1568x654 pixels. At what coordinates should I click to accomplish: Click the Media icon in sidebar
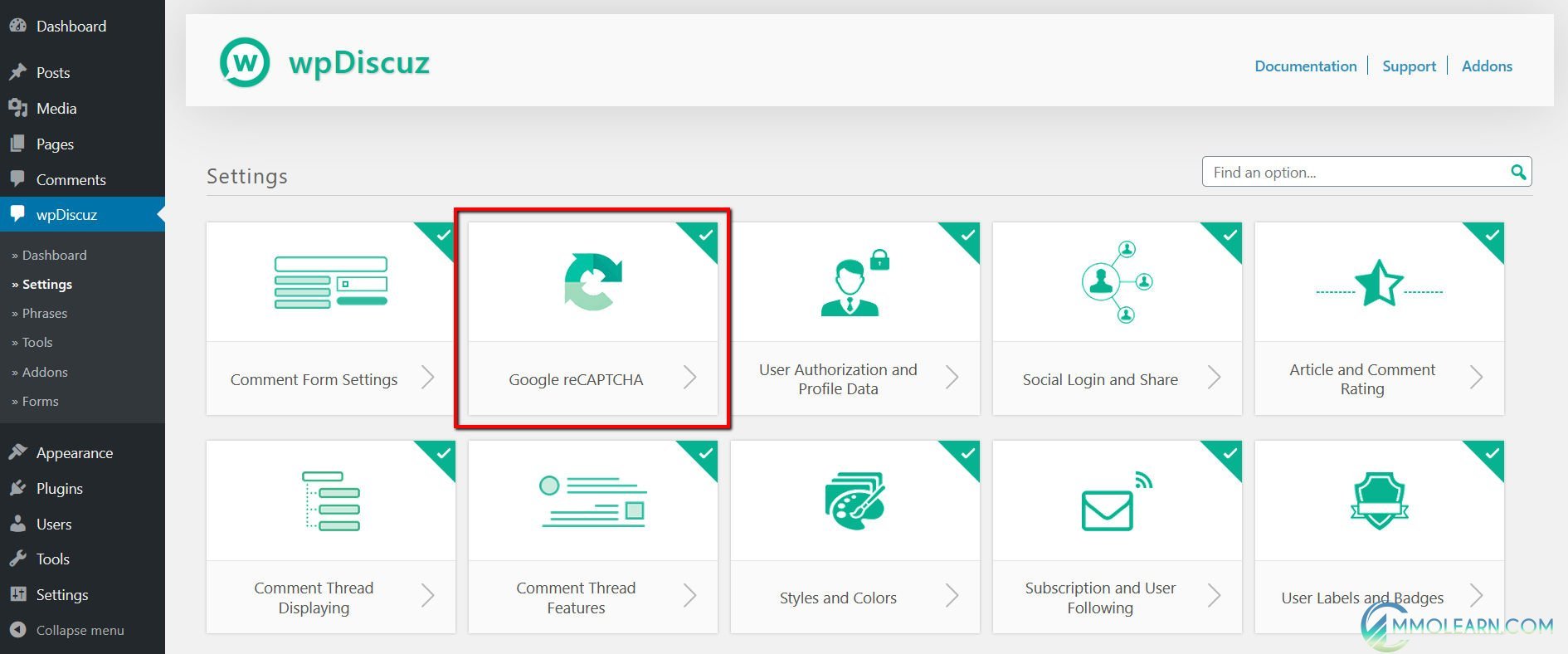pos(17,108)
